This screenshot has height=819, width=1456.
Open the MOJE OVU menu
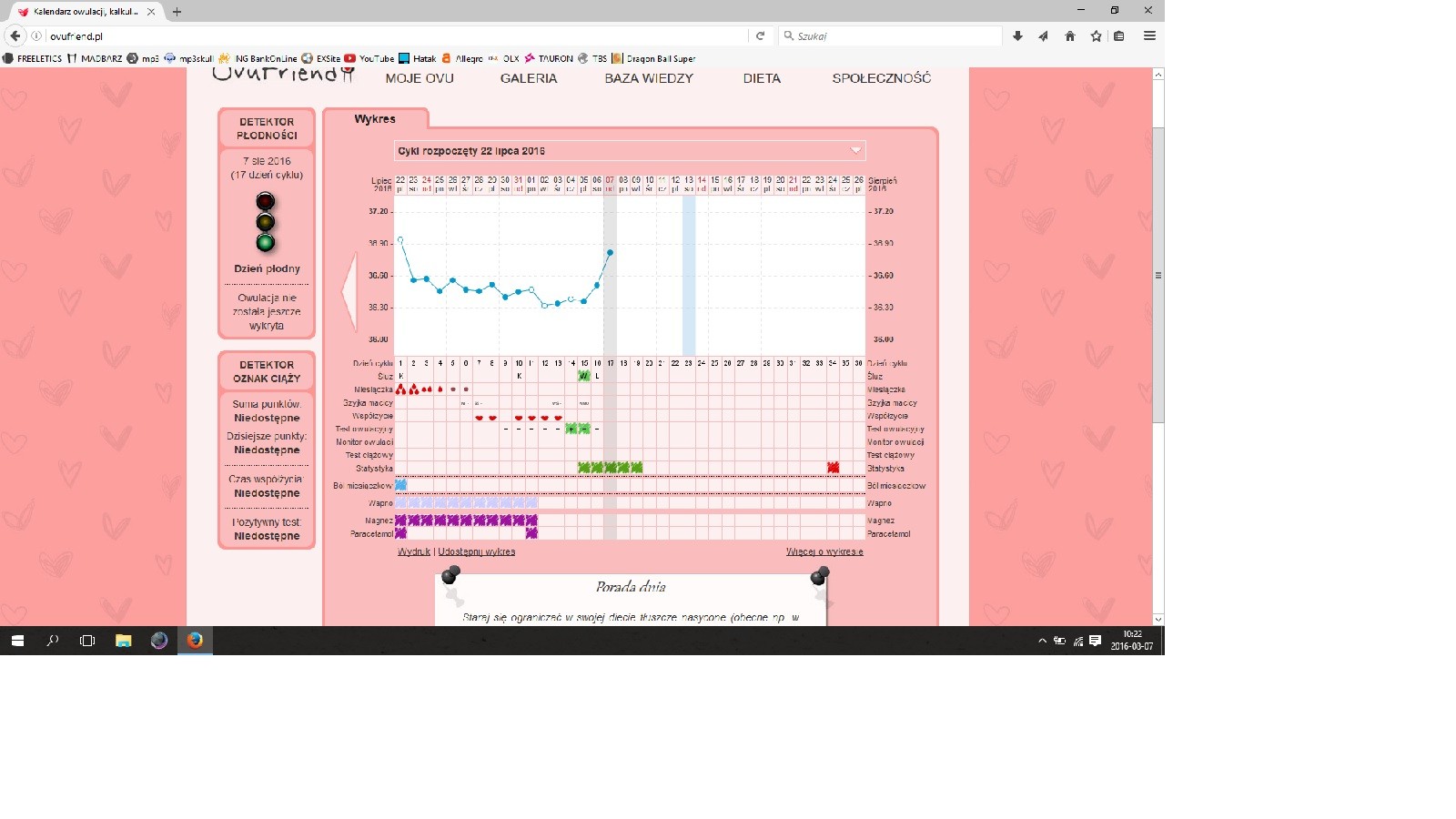420,78
